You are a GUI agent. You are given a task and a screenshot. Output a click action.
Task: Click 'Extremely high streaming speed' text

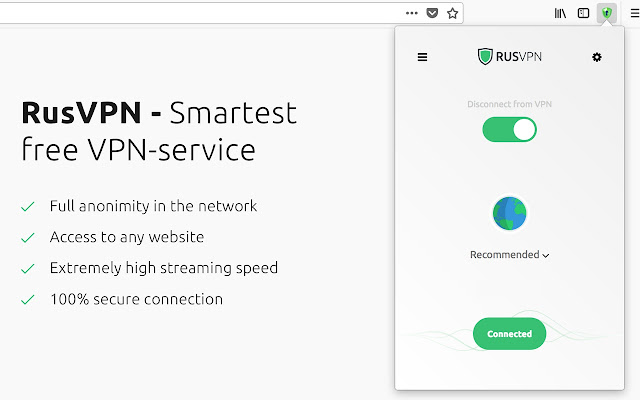(x=164, y=268)
